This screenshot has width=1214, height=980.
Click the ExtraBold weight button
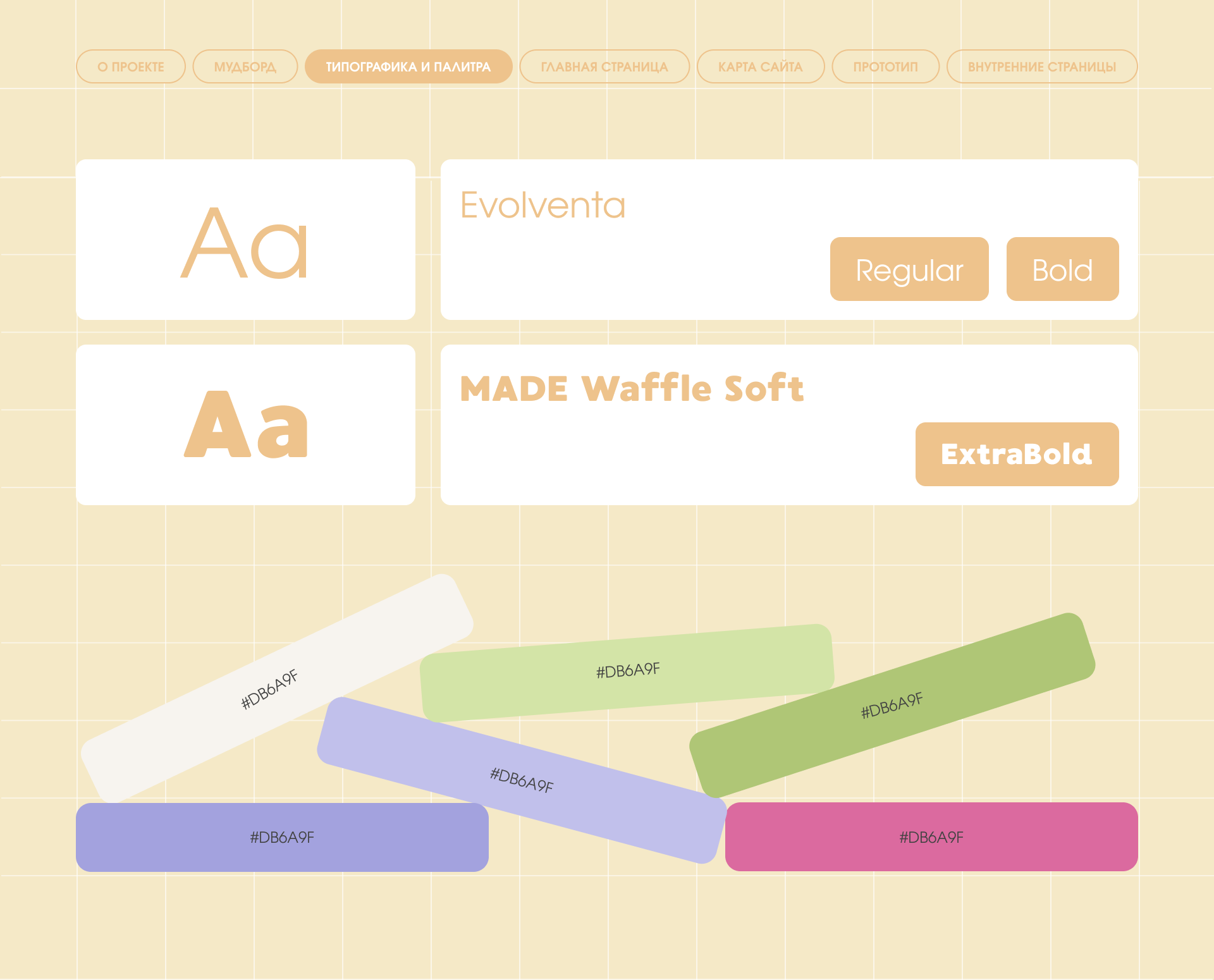point(1017,454)
